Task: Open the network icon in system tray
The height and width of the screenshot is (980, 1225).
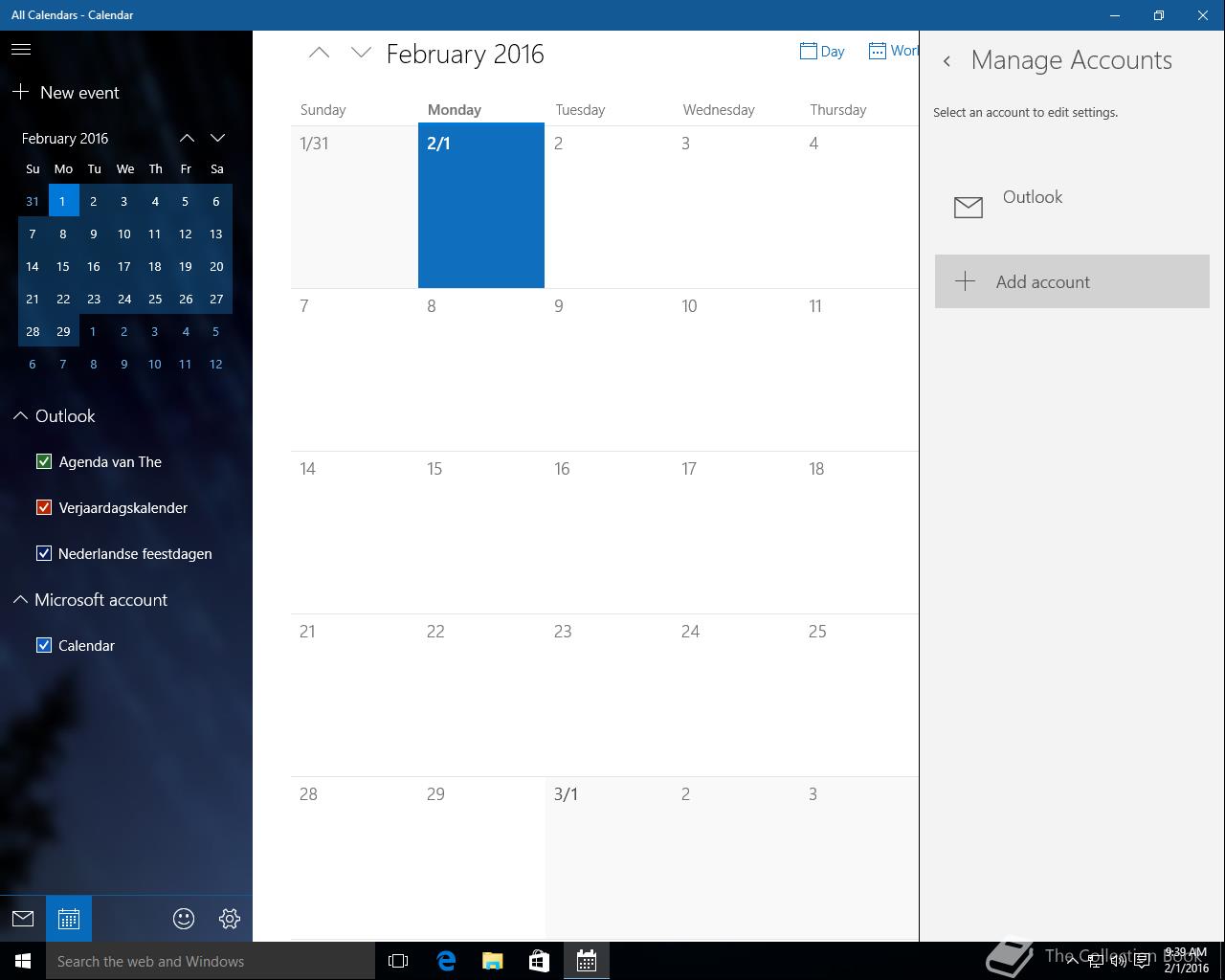Action: [1096, 961]
